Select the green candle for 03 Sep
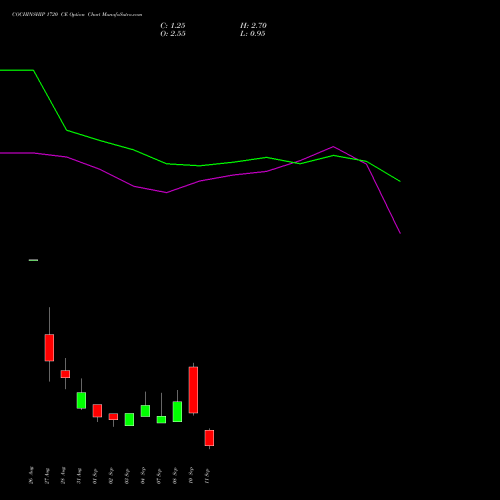The image size is (500, 500). click(x=129, y=420)
